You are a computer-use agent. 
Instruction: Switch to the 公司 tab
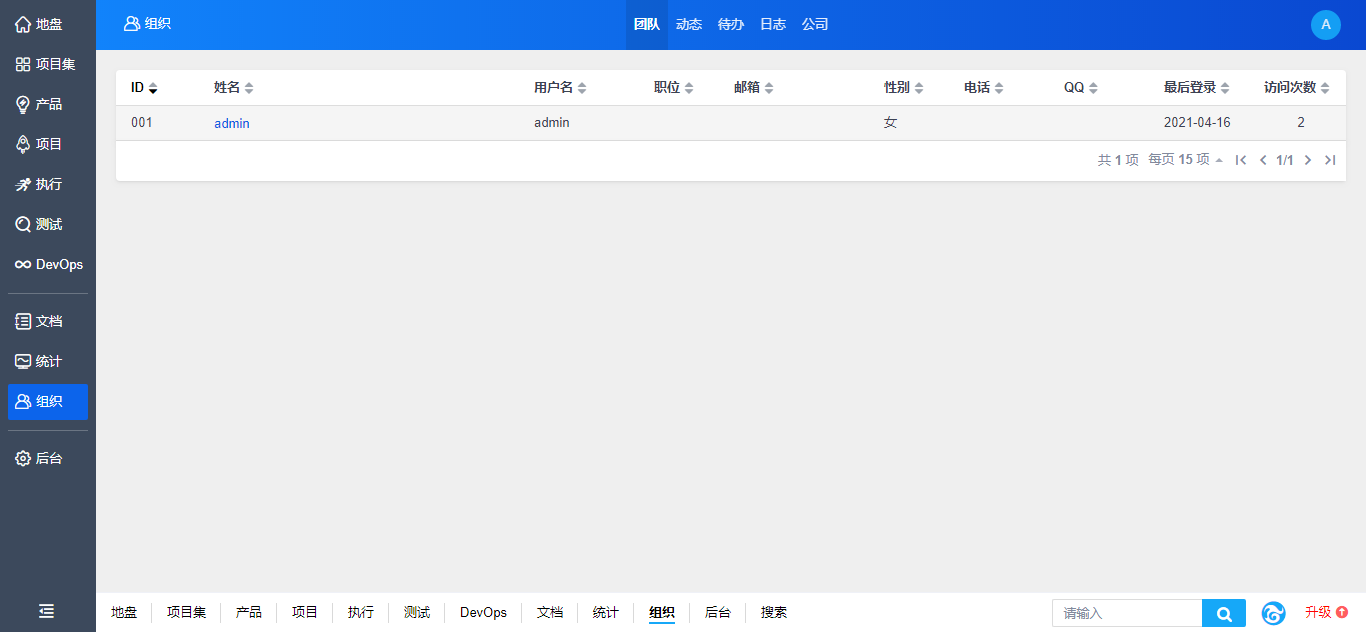(x=815, y=25)
